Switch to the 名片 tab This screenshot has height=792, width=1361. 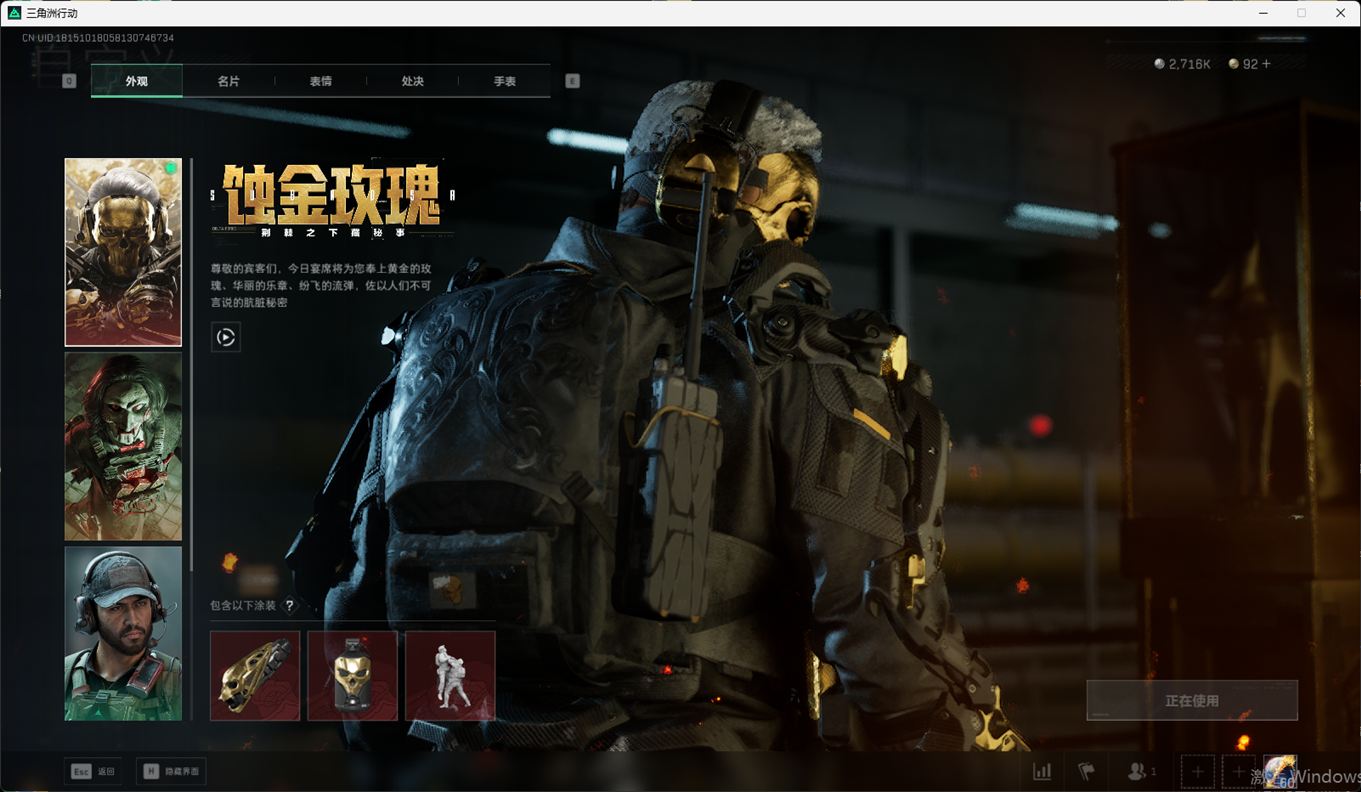(x=229, y=81)
